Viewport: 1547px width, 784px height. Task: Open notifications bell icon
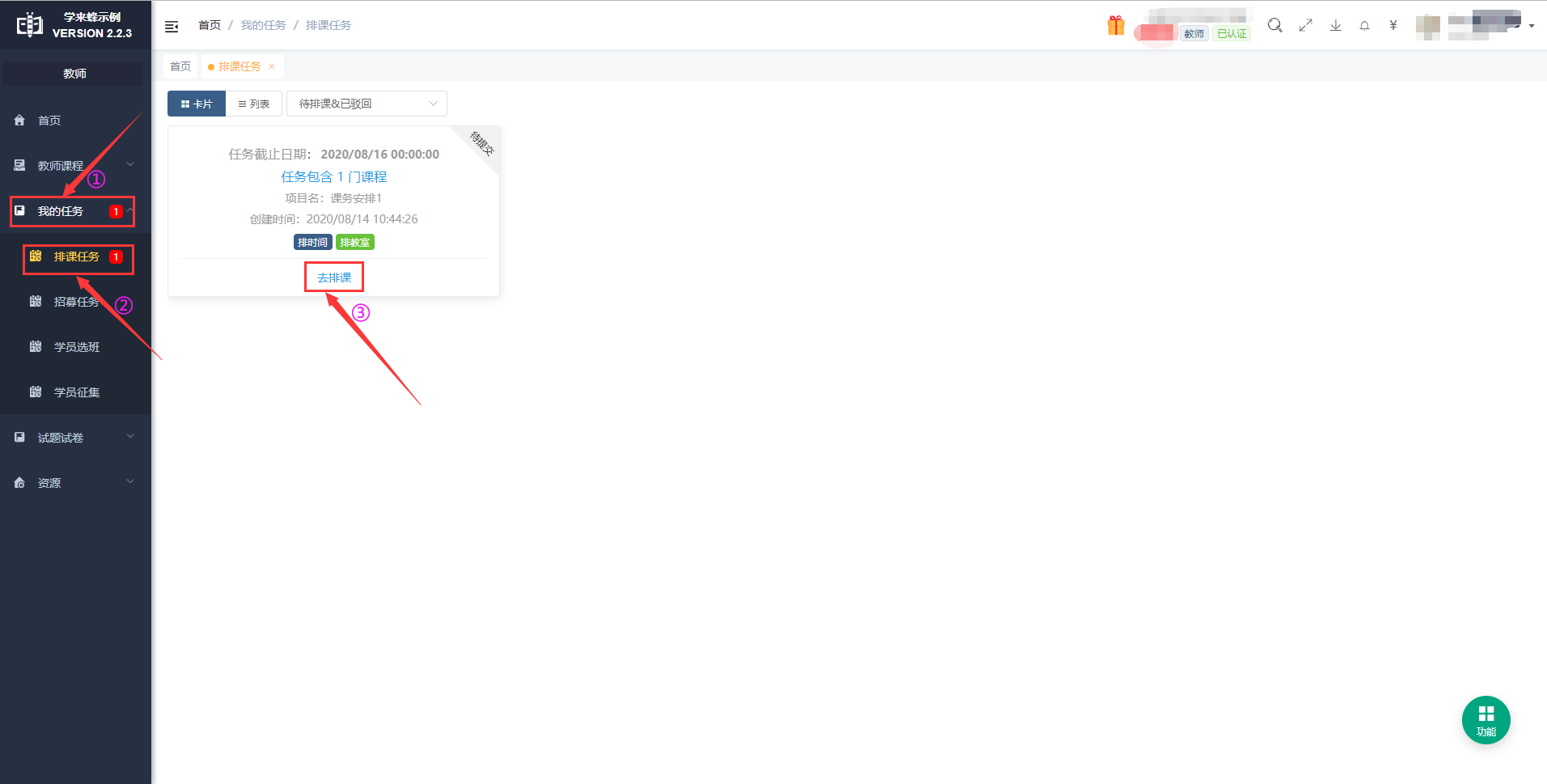pyautogui.click(x=1364, y=25)
